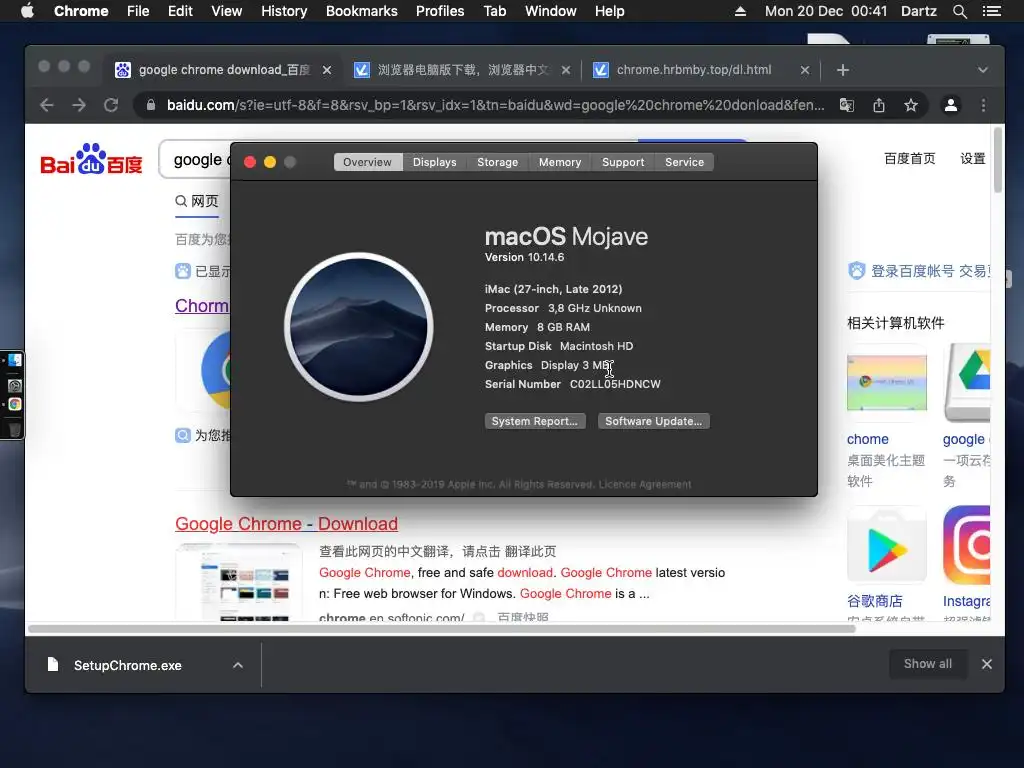Open the Bookmarks menu

[362, 11]
